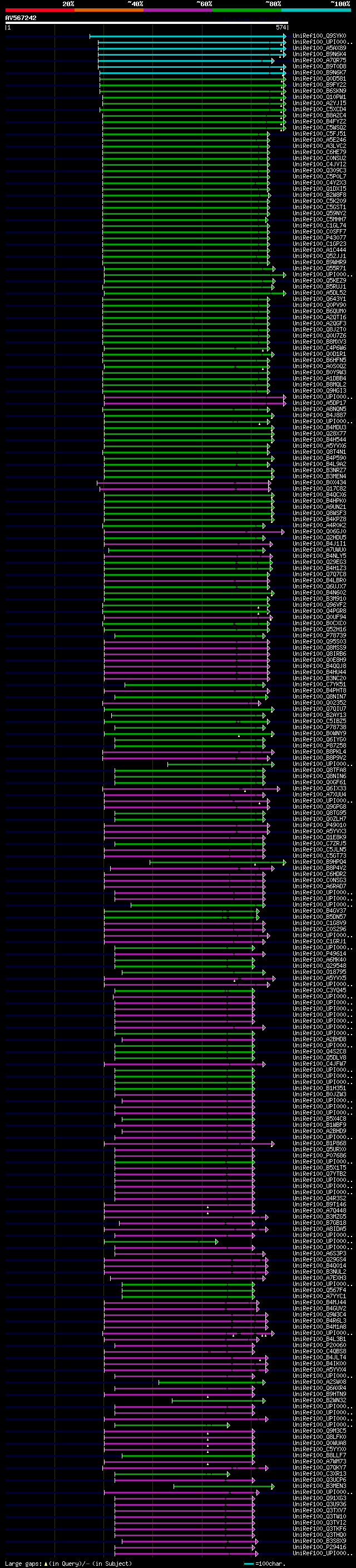Select the UniRef100_A8NQN5 label
Image resolution: width=356 pixels, height=1568 pixels.
coord(319,409)
